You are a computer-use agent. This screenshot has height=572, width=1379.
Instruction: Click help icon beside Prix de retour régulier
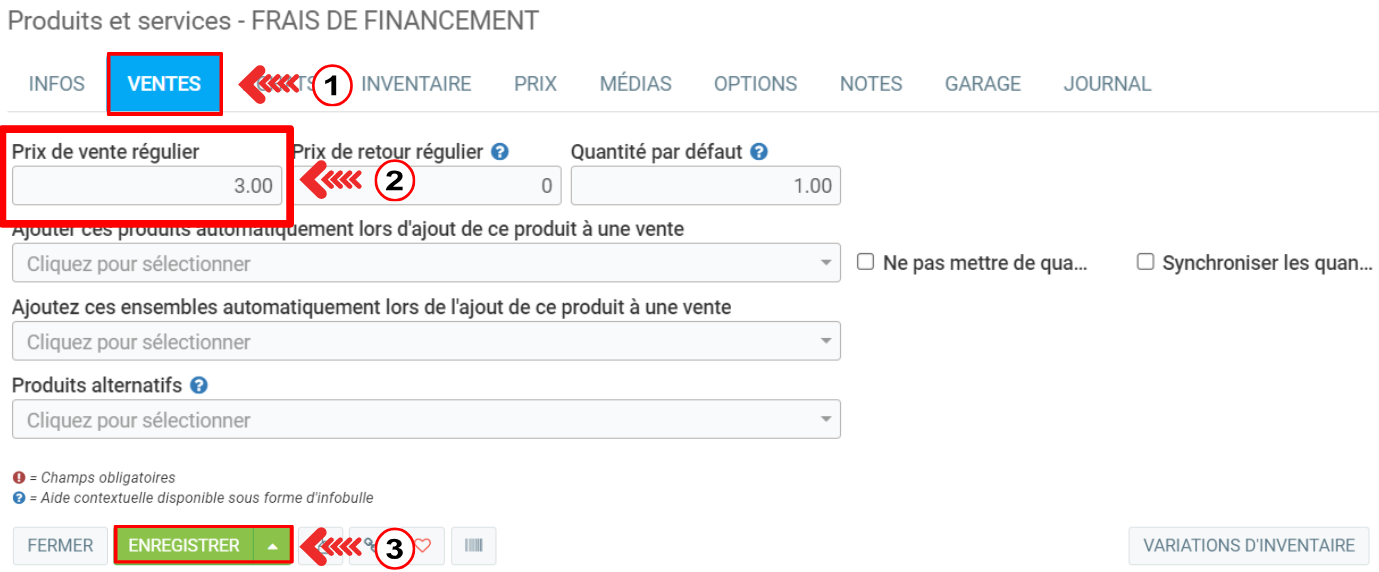[500, 152]
